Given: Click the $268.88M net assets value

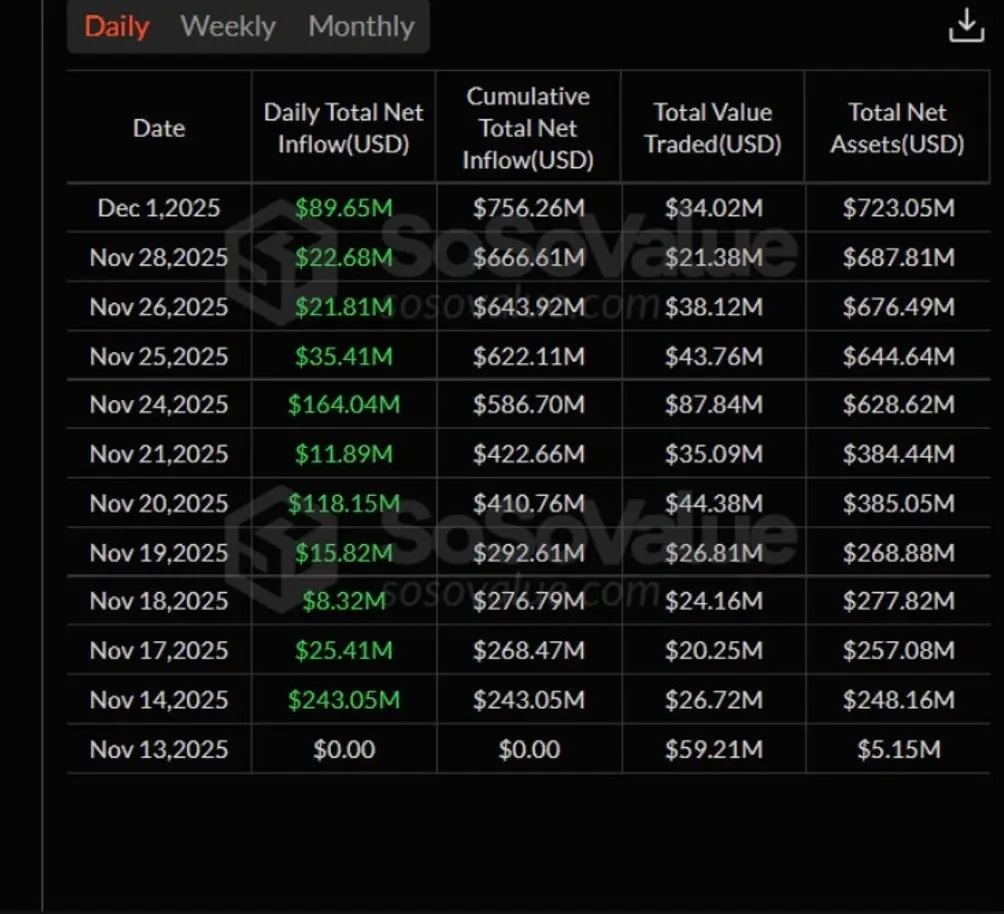Looking at the screenshot, I should [x=899, y=552].
